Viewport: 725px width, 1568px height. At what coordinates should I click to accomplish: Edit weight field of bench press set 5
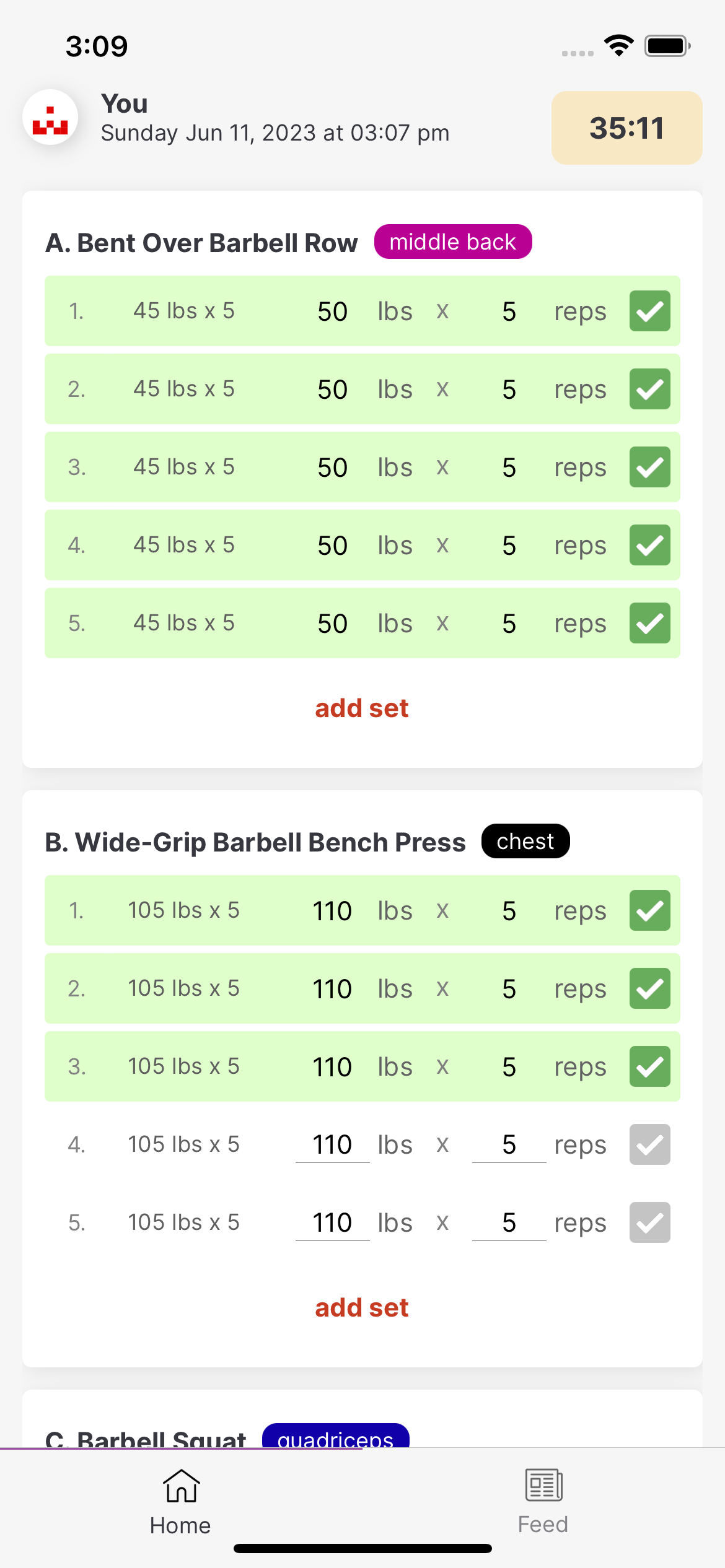(332, 1222)
